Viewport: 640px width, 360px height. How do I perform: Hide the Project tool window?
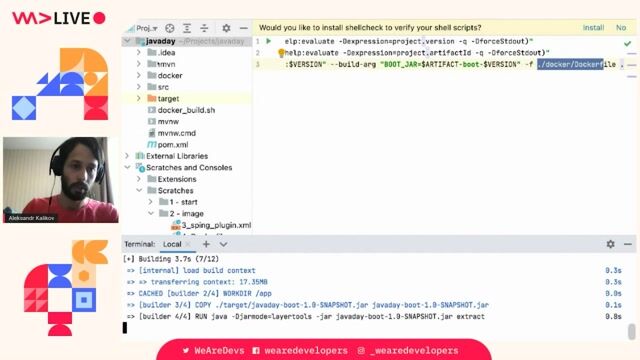tap(244, 28)
